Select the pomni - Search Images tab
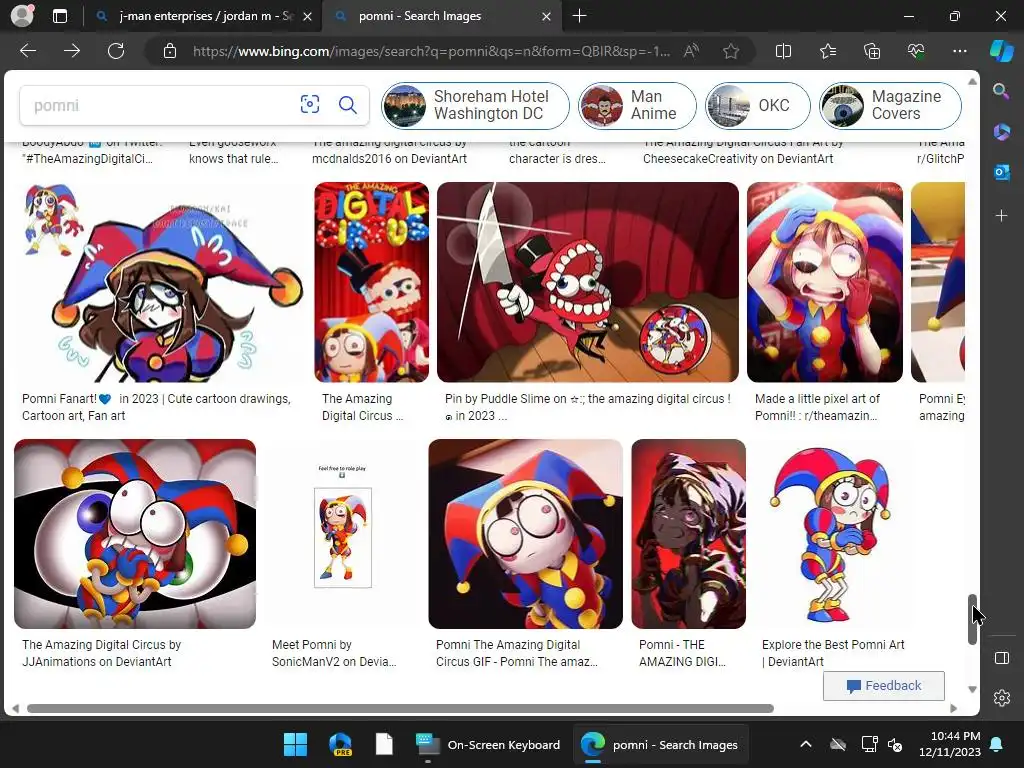Viewport: 1024px width, 768px height. 443,16
